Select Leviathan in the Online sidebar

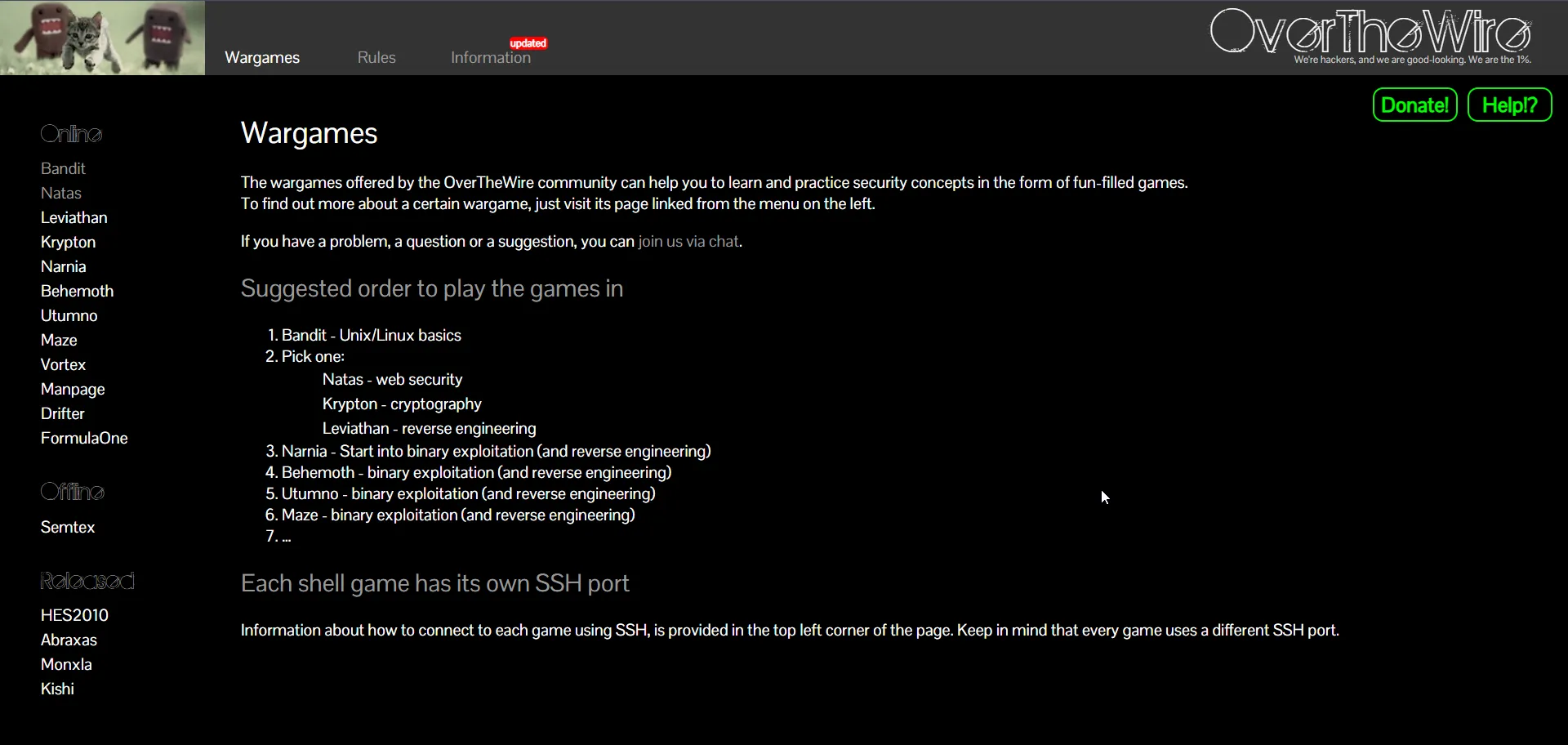pyautogui.click(x=73, y=217)
